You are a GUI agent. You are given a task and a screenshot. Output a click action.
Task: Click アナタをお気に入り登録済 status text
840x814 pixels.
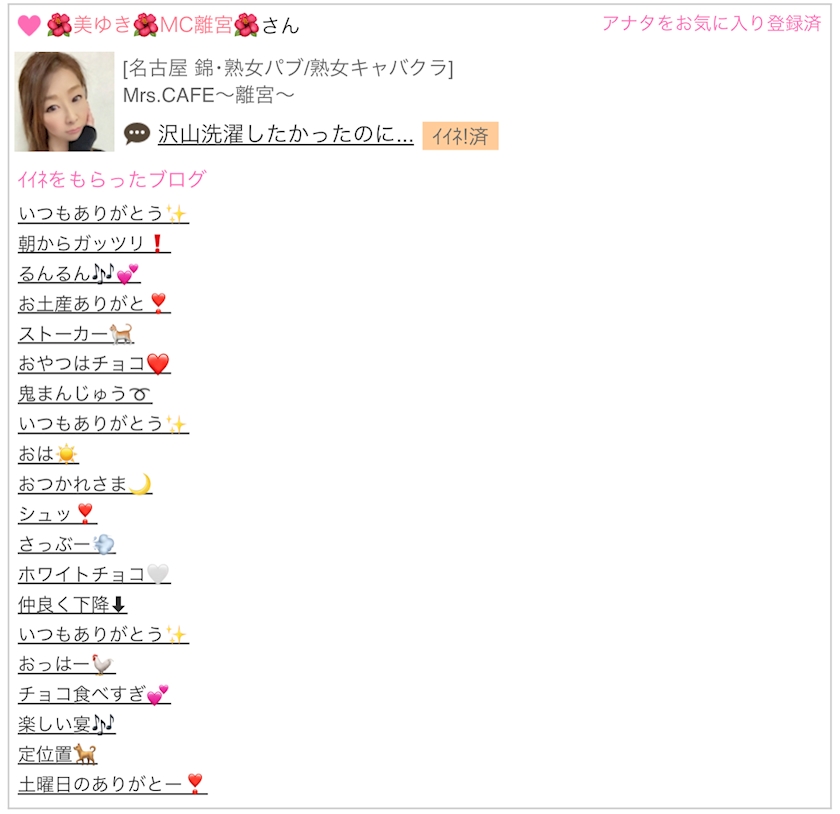pos(711,24)
